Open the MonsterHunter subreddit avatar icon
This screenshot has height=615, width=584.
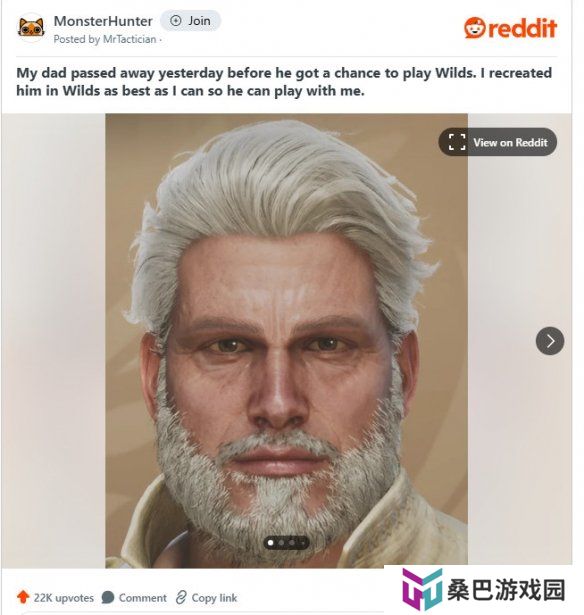coord(31,27)
